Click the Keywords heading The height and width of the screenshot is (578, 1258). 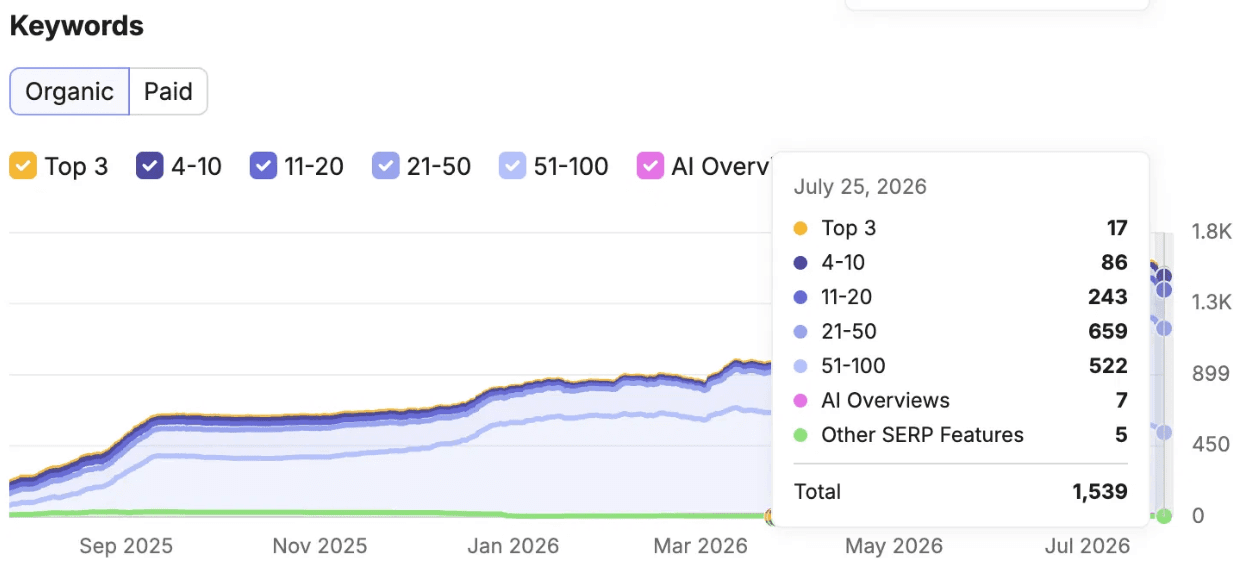point(77,26)
